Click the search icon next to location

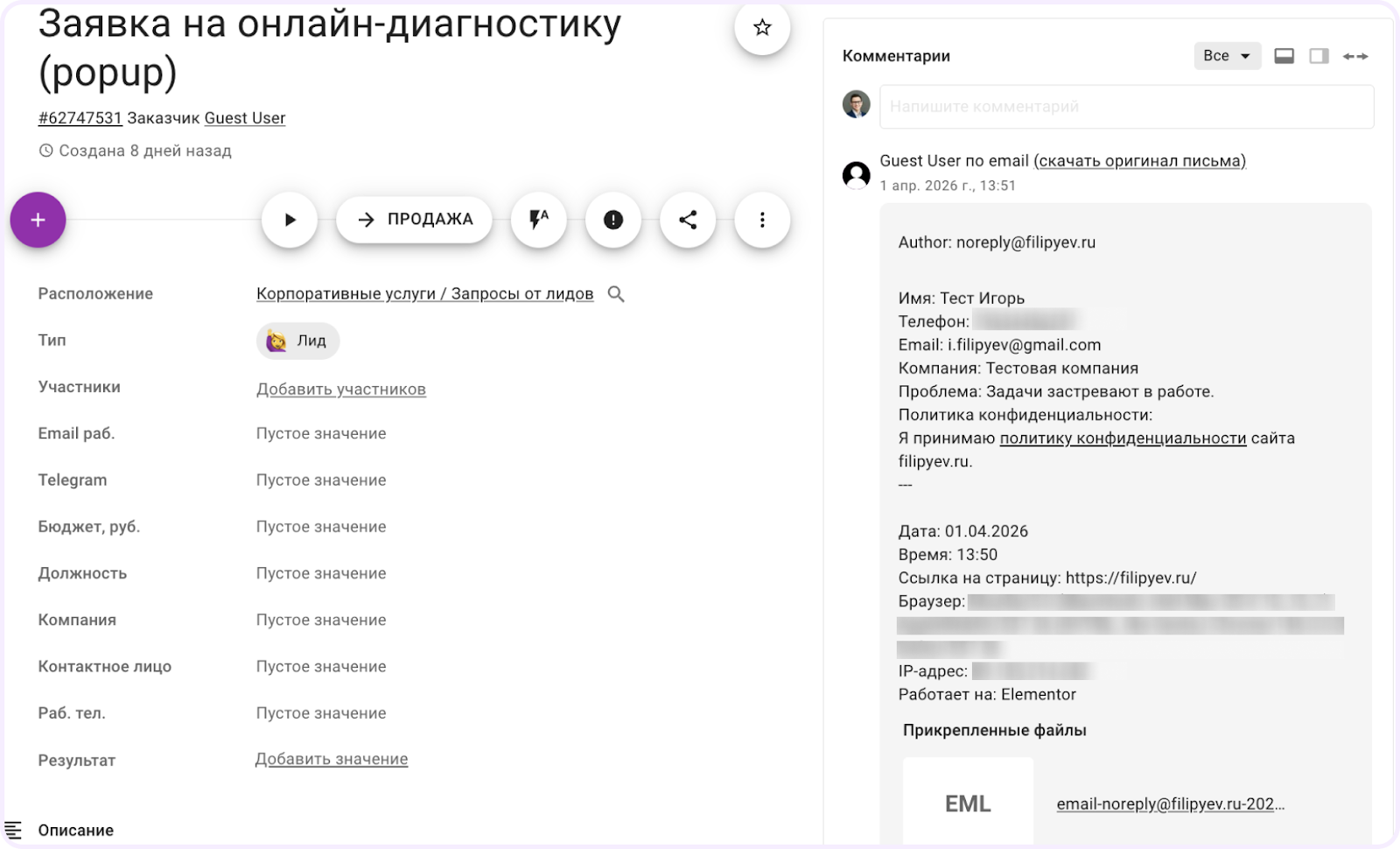point(616,294)
